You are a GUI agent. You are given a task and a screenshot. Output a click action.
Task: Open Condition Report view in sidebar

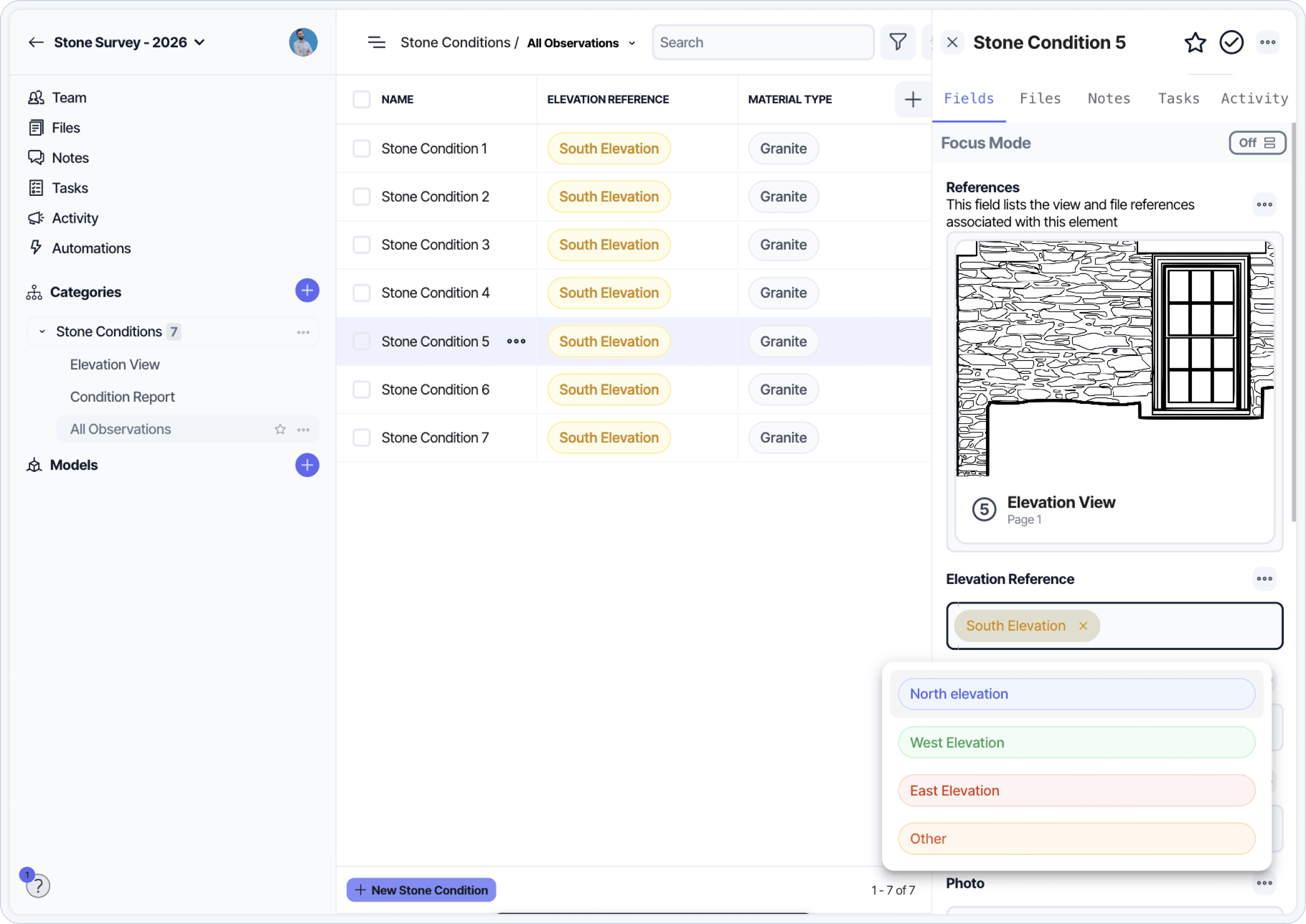[x=122, y=397]
